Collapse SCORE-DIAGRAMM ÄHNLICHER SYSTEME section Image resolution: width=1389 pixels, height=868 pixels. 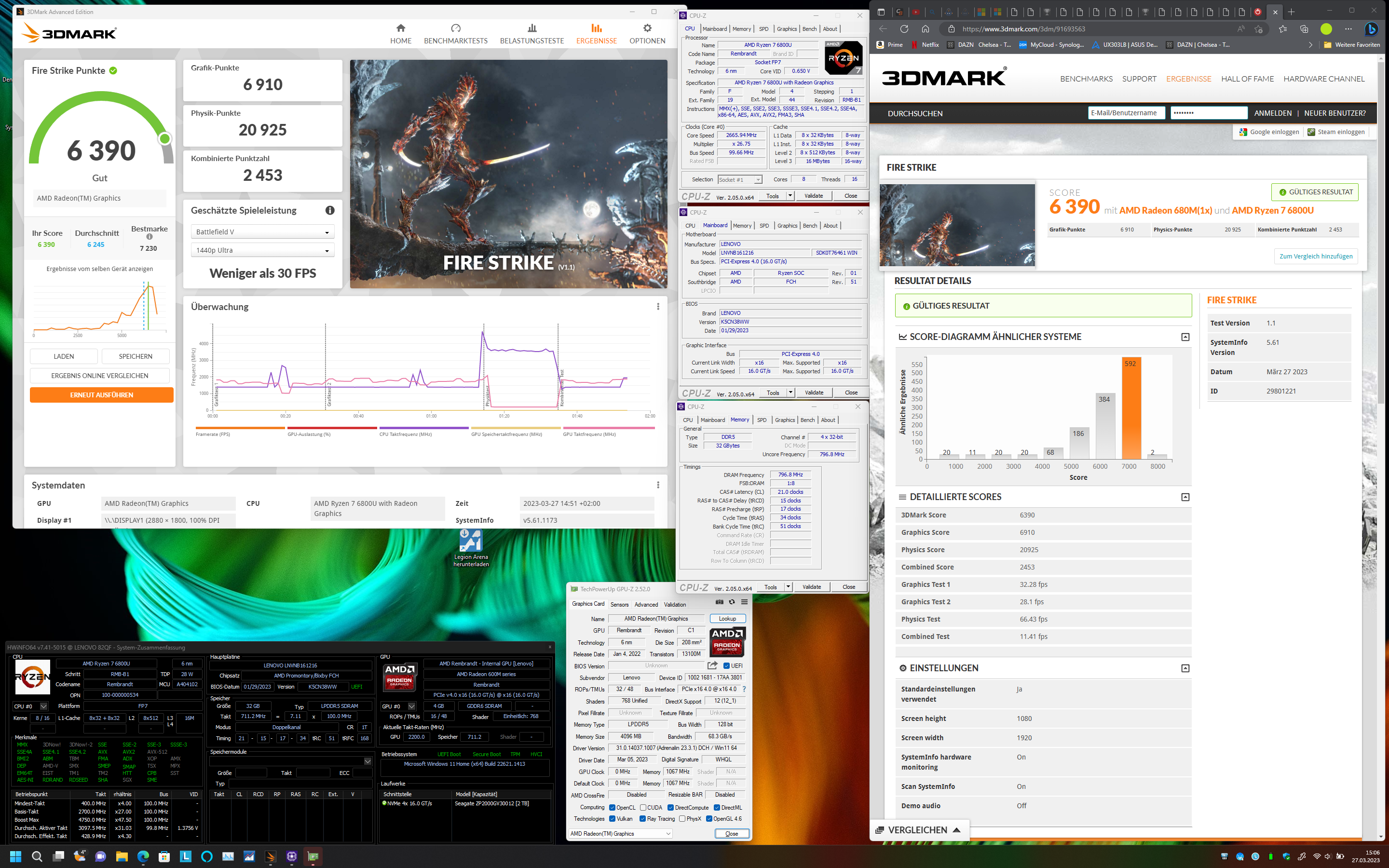coord(1185,337)
